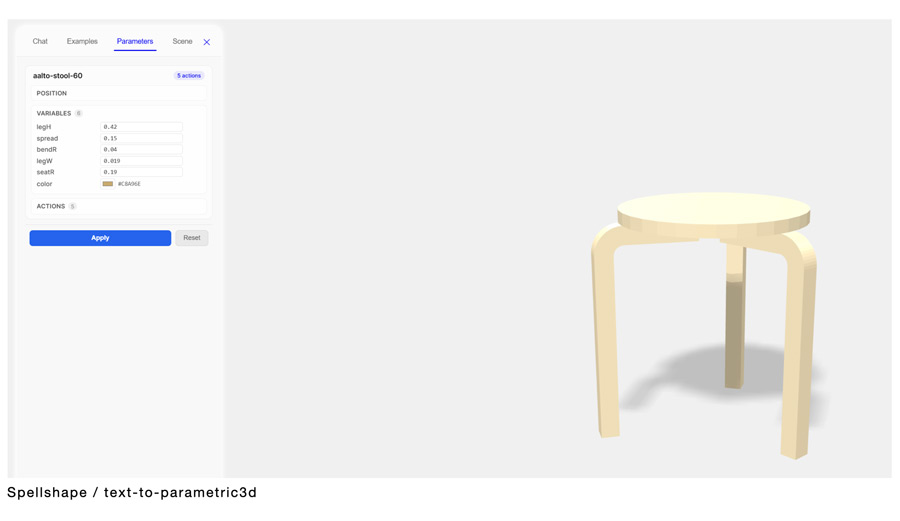Click the blue Apply button

click(100, 238)
